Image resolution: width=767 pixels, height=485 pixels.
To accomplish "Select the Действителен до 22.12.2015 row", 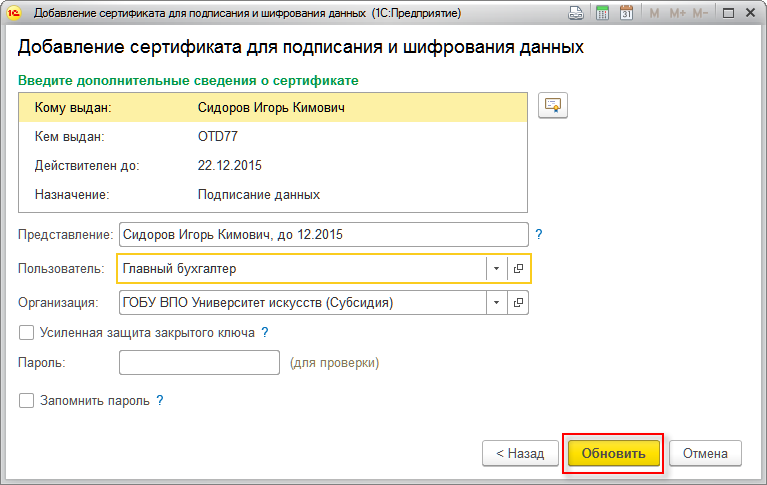I will (x=273, y=165).
